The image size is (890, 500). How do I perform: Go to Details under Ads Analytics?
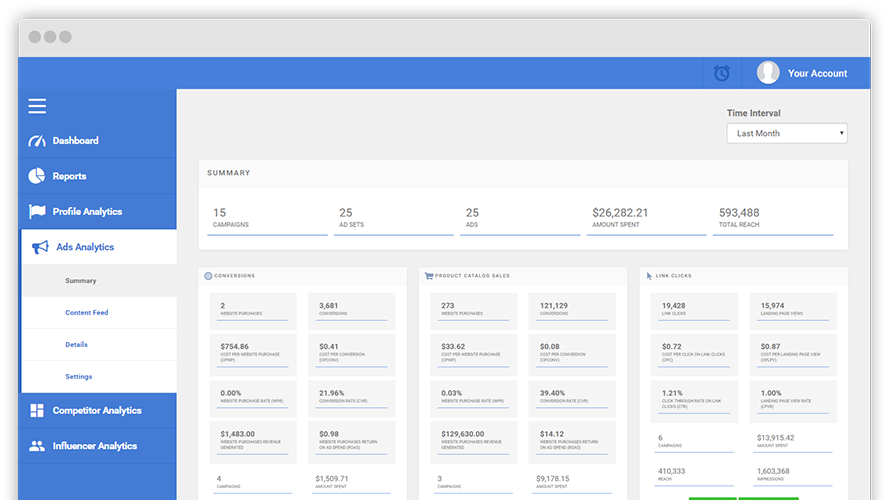pos(76,344)
